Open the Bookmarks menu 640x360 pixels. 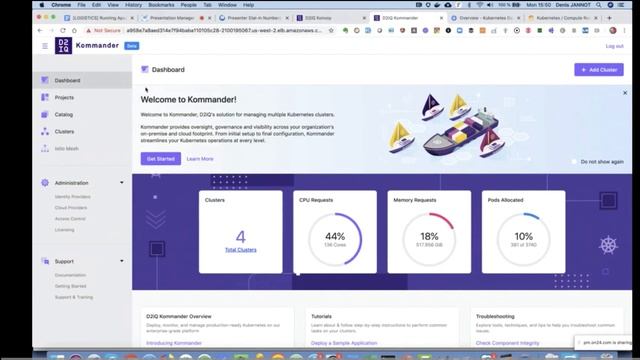pos(161,5)
